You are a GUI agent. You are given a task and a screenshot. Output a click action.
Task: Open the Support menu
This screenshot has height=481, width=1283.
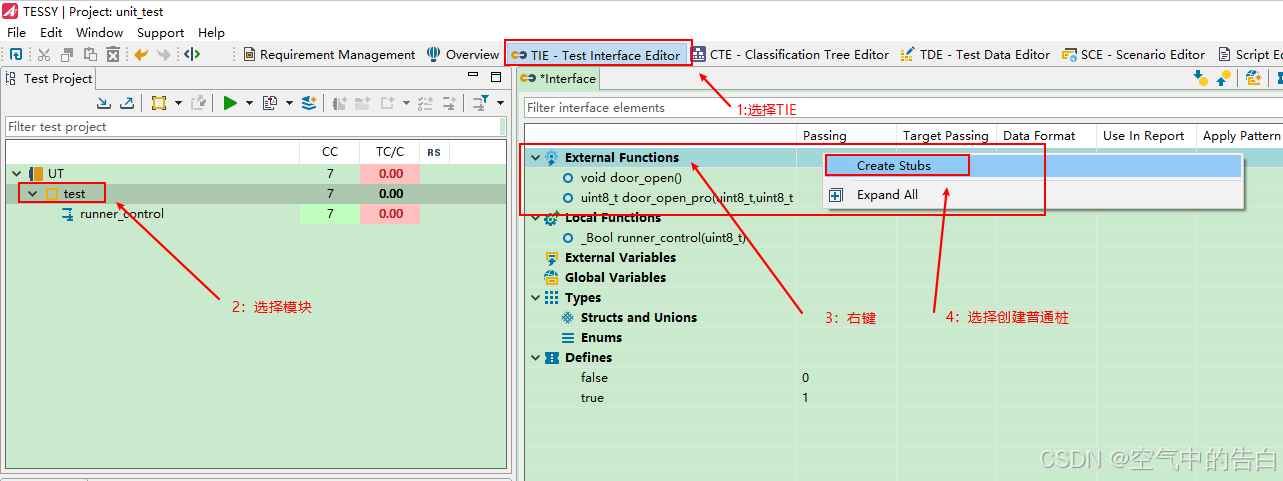click(160, 32)
